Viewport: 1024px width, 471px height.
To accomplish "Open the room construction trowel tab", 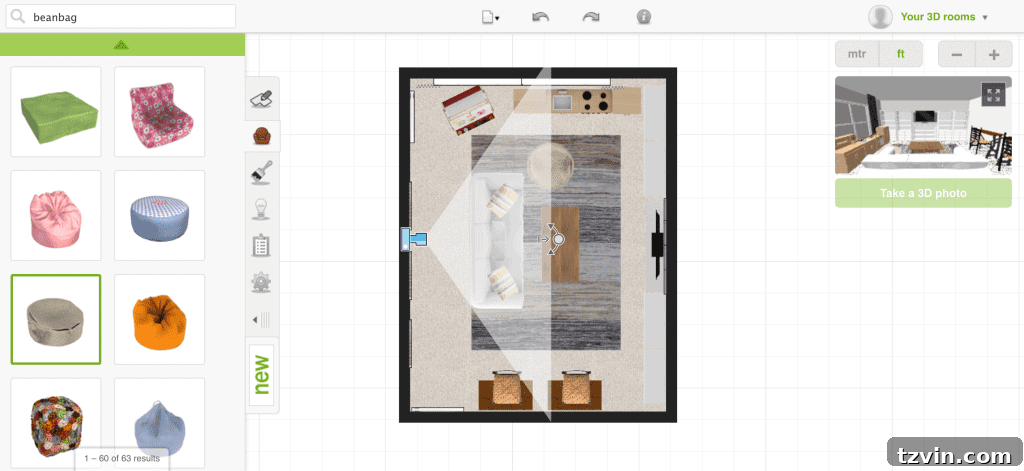I will point(261,99).
